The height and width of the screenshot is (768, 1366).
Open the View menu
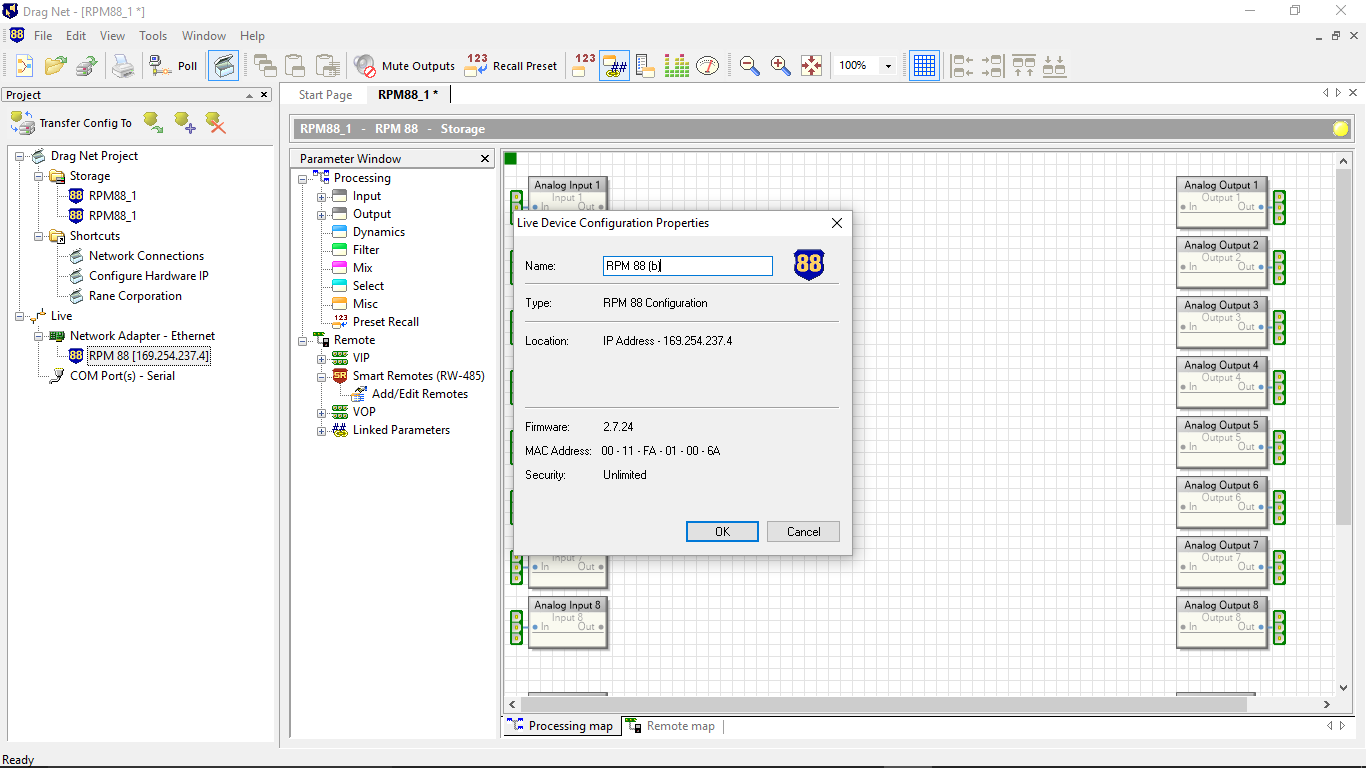coord(112,36)
